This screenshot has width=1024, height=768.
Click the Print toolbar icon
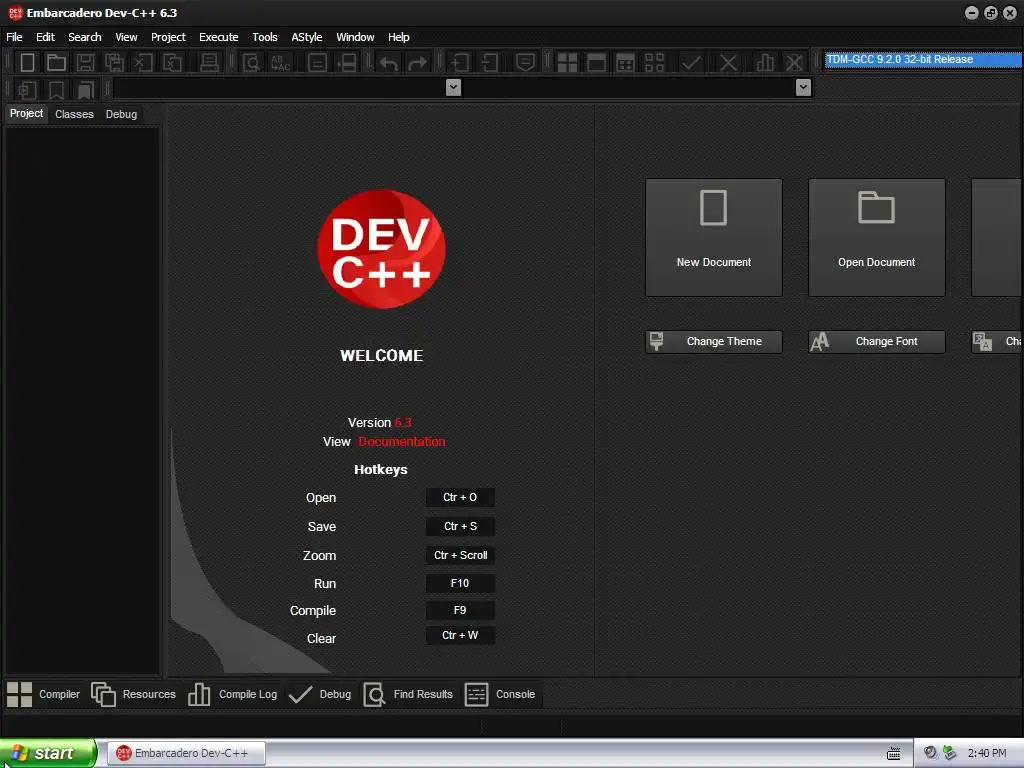209,63
